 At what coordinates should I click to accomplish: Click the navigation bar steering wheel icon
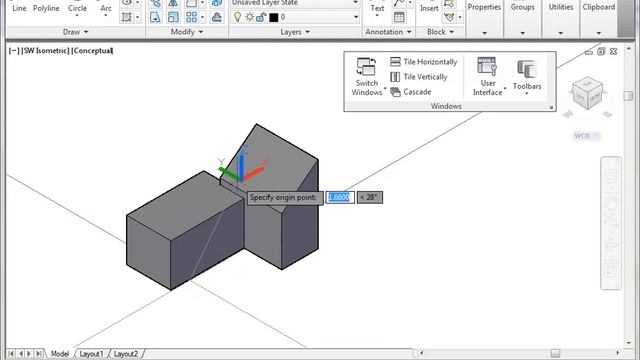click(611, 176)
